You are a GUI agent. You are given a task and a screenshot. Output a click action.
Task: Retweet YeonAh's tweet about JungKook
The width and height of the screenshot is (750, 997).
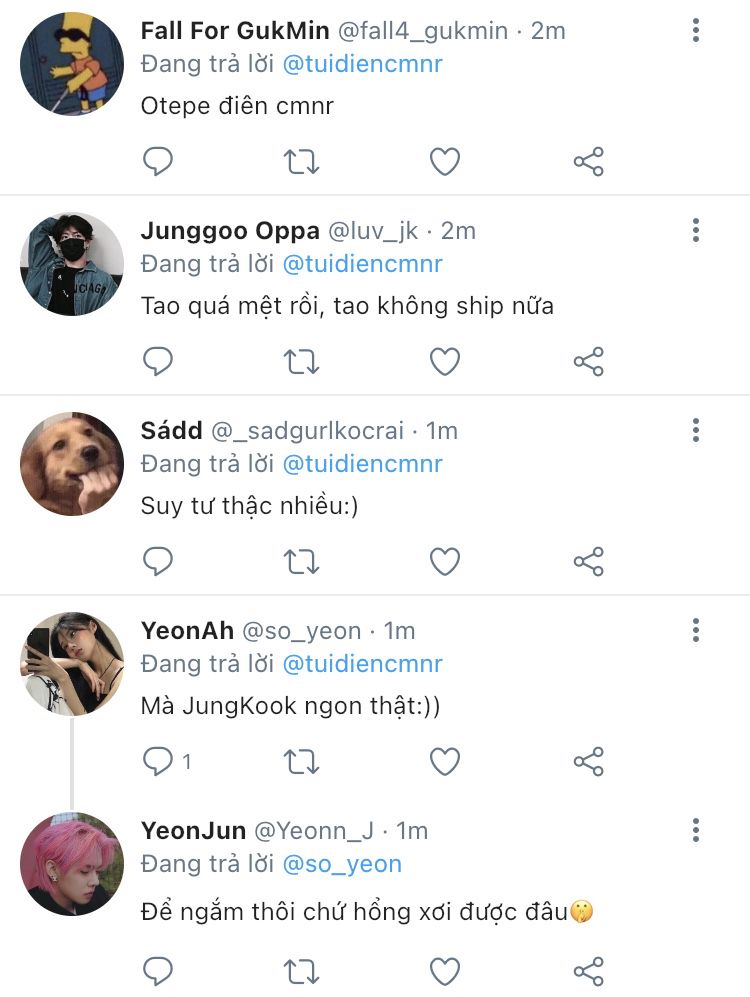pyautogui.click(x=301, y=762)
